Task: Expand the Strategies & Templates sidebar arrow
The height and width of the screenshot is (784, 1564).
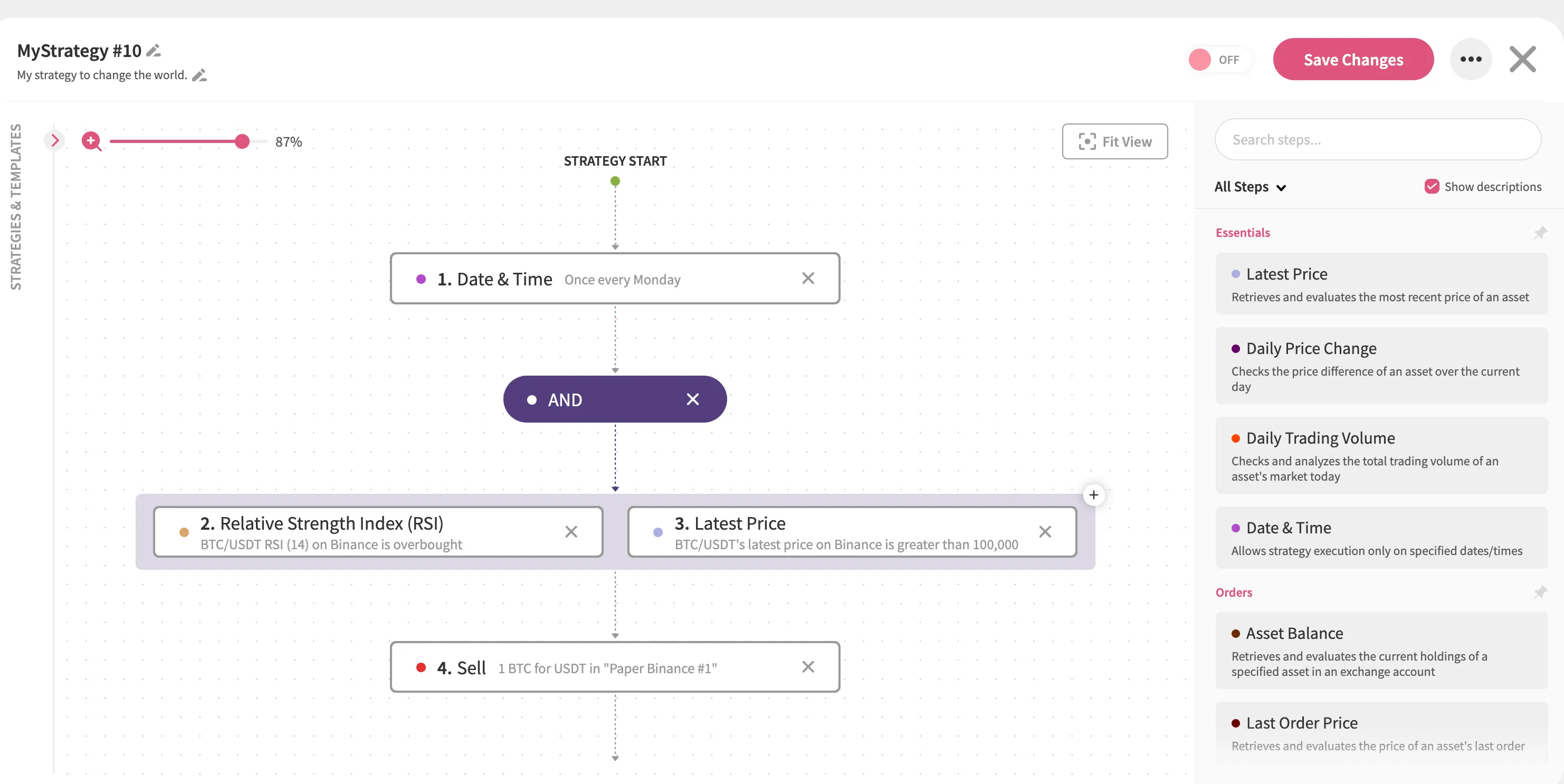Action: click(x=55, y=140)
